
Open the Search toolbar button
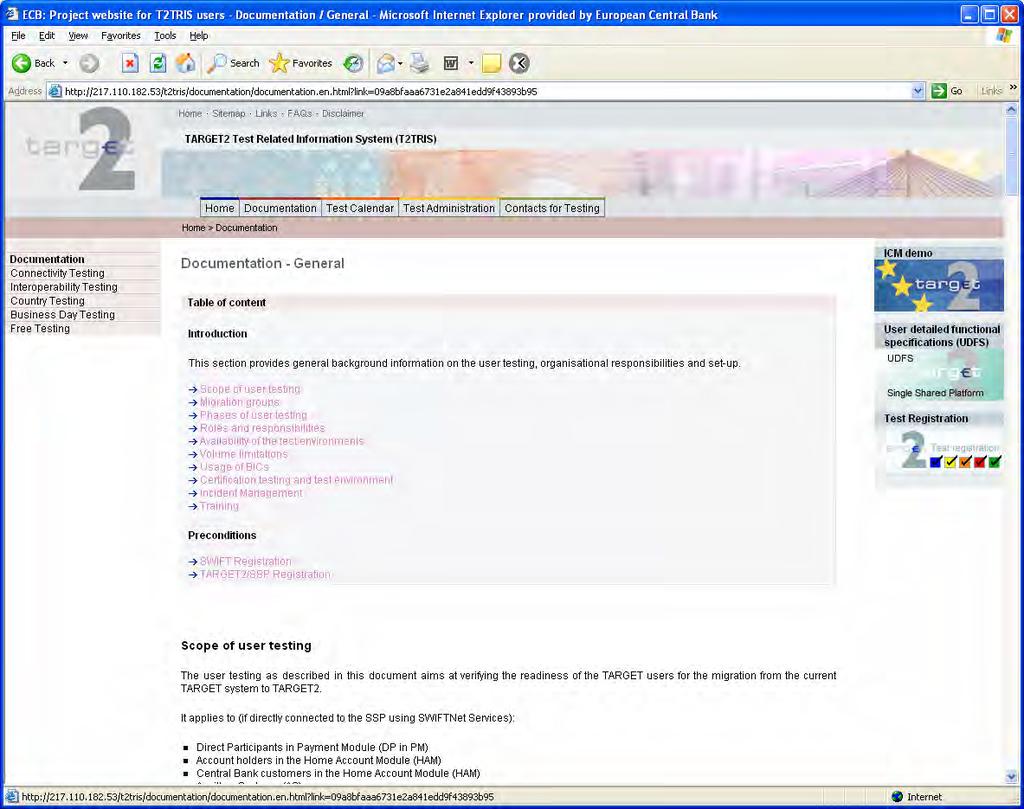(234, 63)
